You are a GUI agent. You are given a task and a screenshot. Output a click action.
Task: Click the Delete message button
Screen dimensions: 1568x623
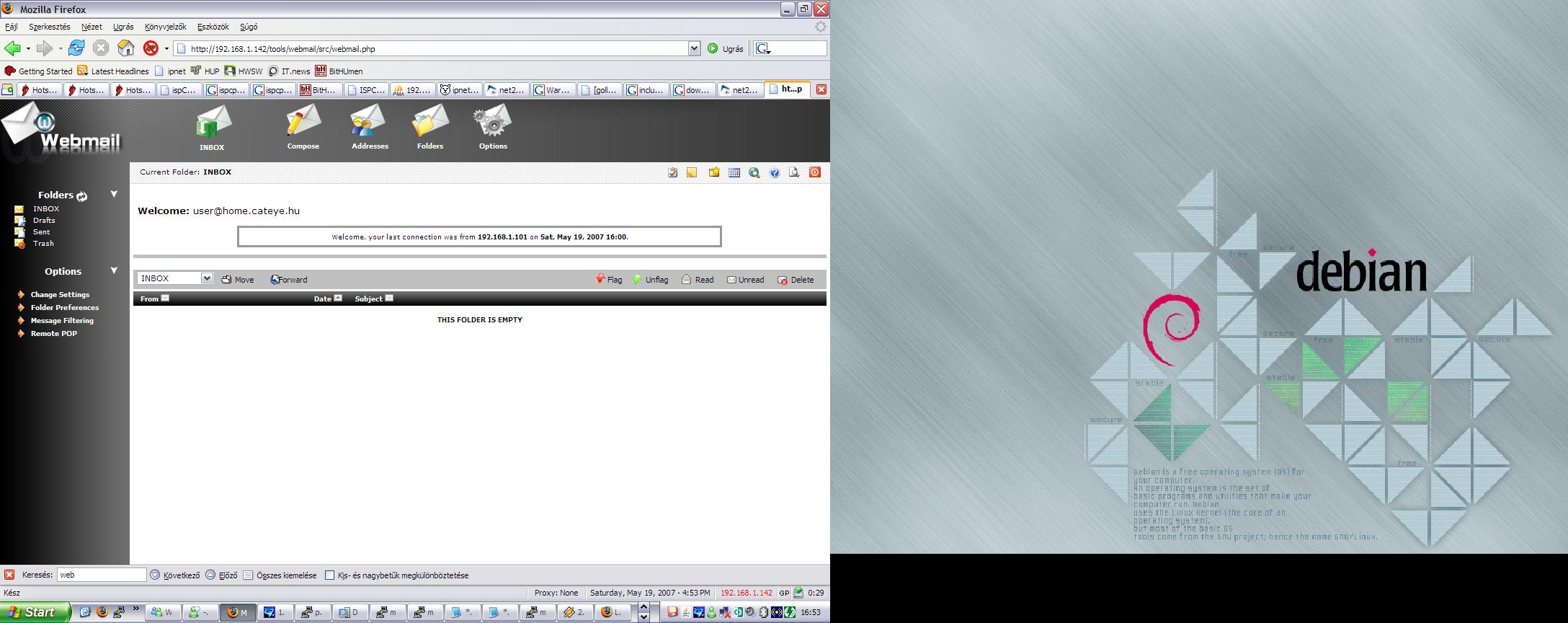click(x=796, y=280)
